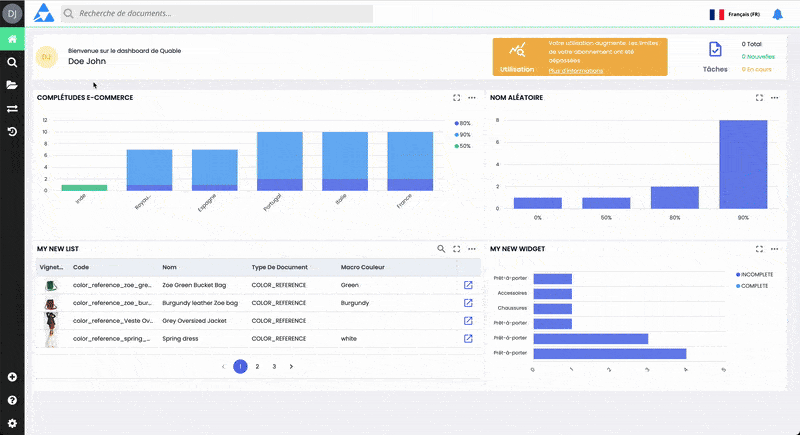Click the 'Doe John' user name
This screenshot has width=800, height=435.
(87, 61)
